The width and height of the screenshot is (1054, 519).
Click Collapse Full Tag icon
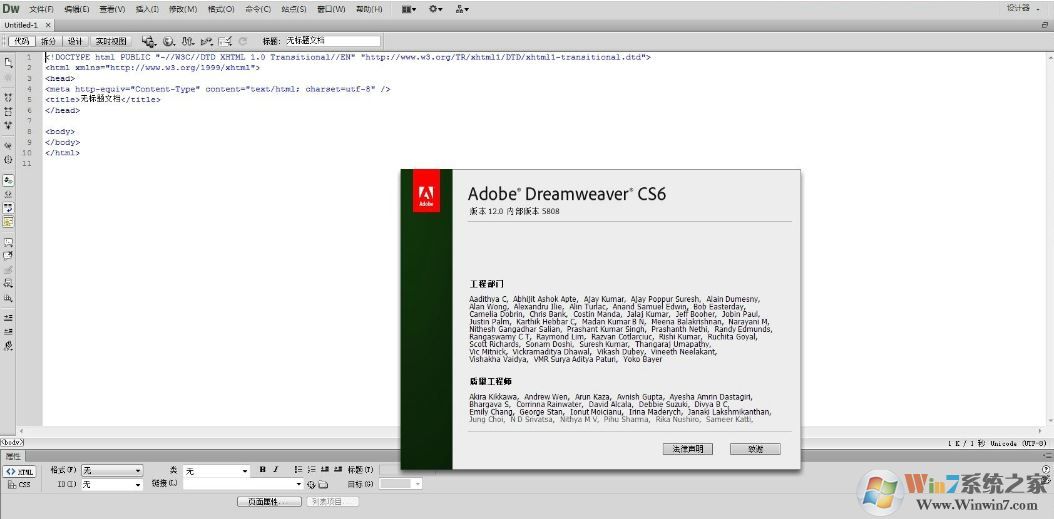(8, 97)
